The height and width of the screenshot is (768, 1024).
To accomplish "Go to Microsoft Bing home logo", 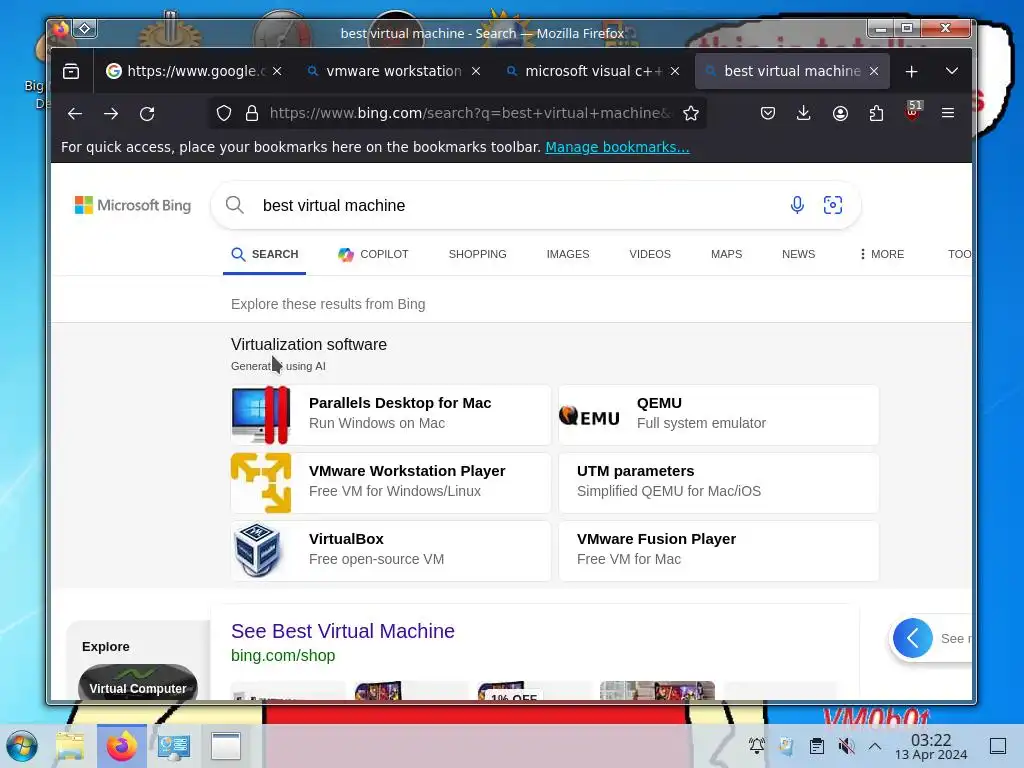I will click(133, 205).
